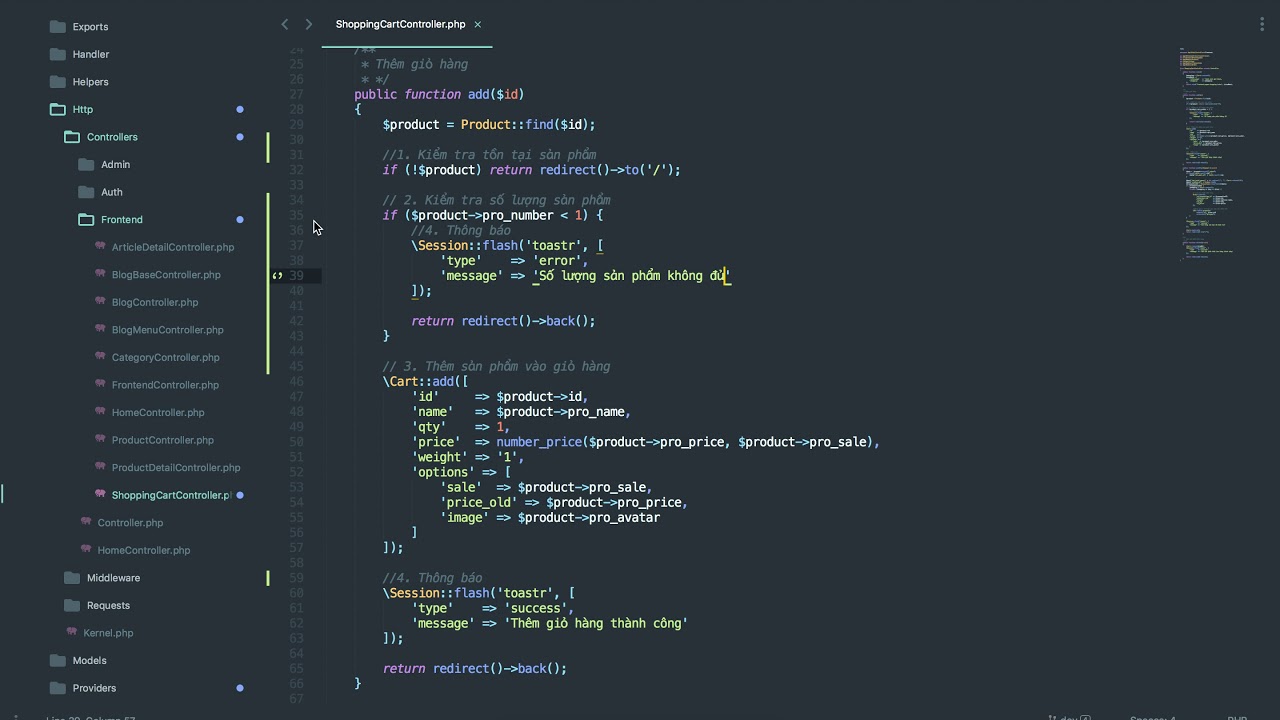The width and height of the screenshot is (1280, 720).
Task: Collapse the Frontend folder
Action: (x=85, y=219)
